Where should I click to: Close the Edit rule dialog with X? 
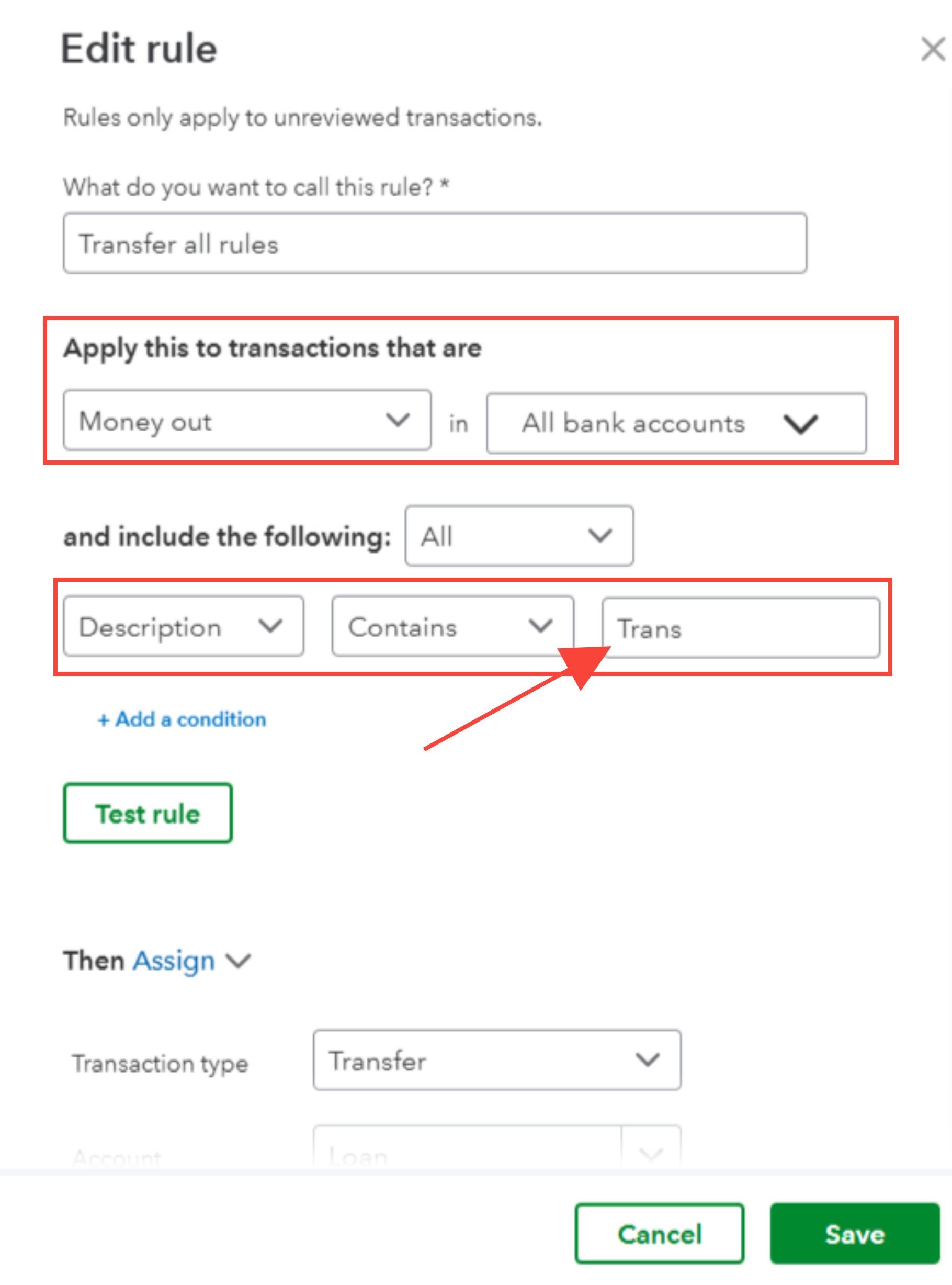pyautogui.click(x=932, y=49)
